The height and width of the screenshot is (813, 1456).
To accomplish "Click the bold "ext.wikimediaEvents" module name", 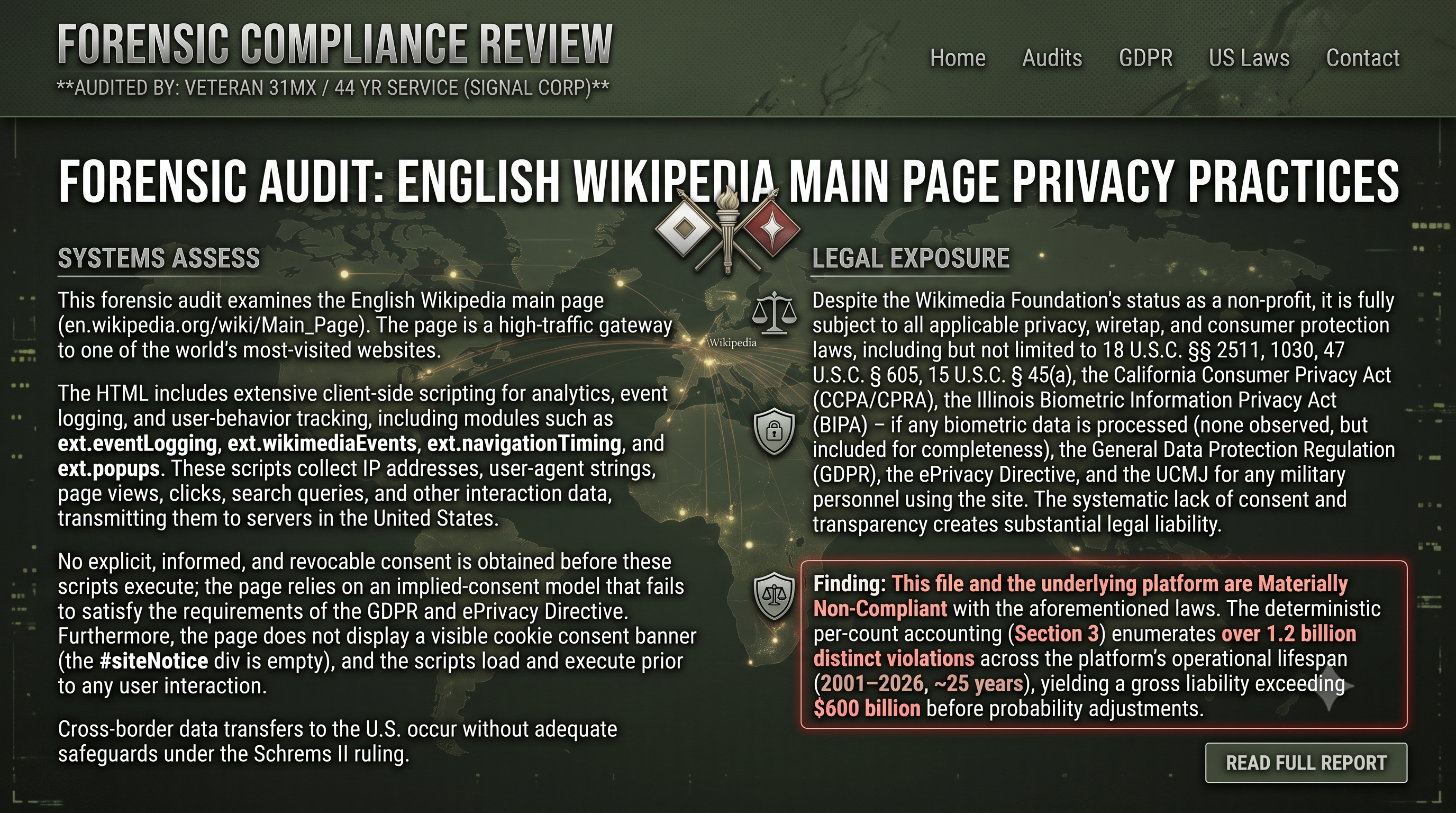I will point(322,444).
